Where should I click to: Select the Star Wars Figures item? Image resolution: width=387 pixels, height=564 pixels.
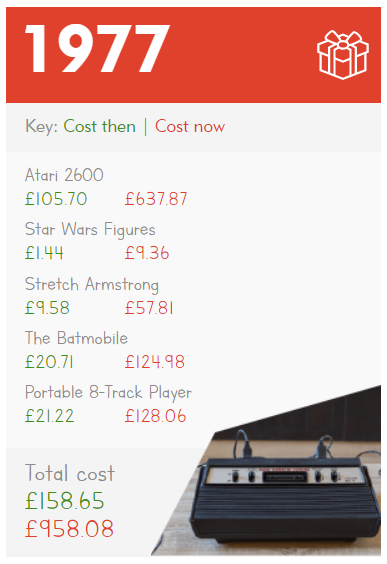coord(90,230)
